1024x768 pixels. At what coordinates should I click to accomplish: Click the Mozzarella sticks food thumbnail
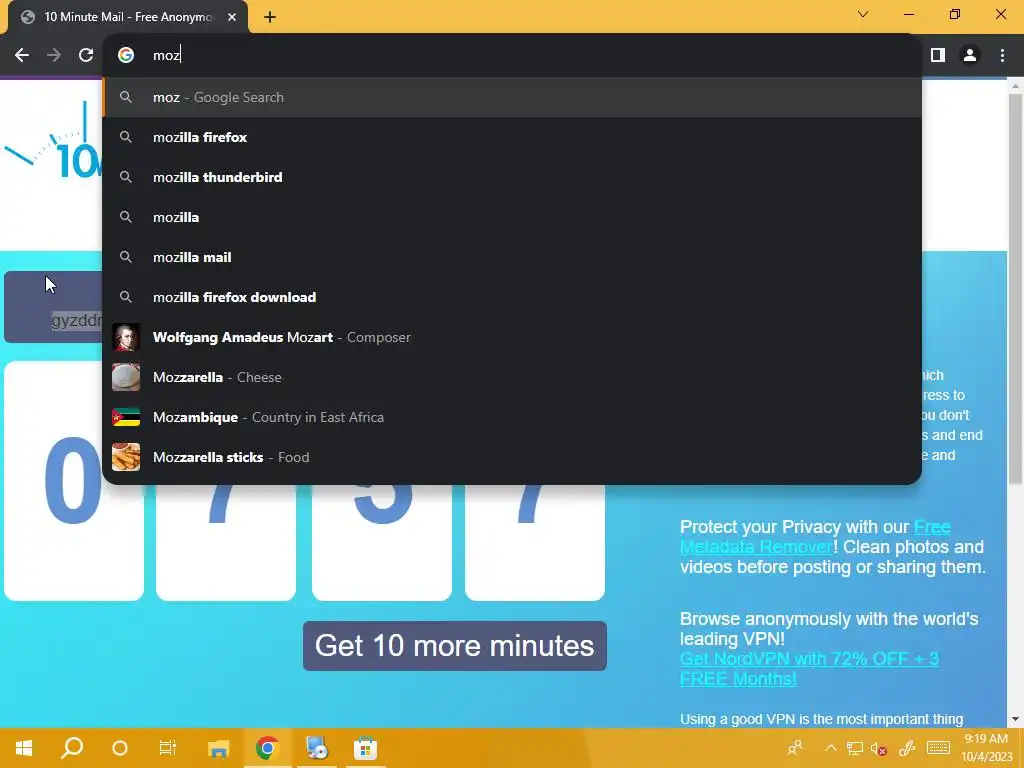click(126, 457)
